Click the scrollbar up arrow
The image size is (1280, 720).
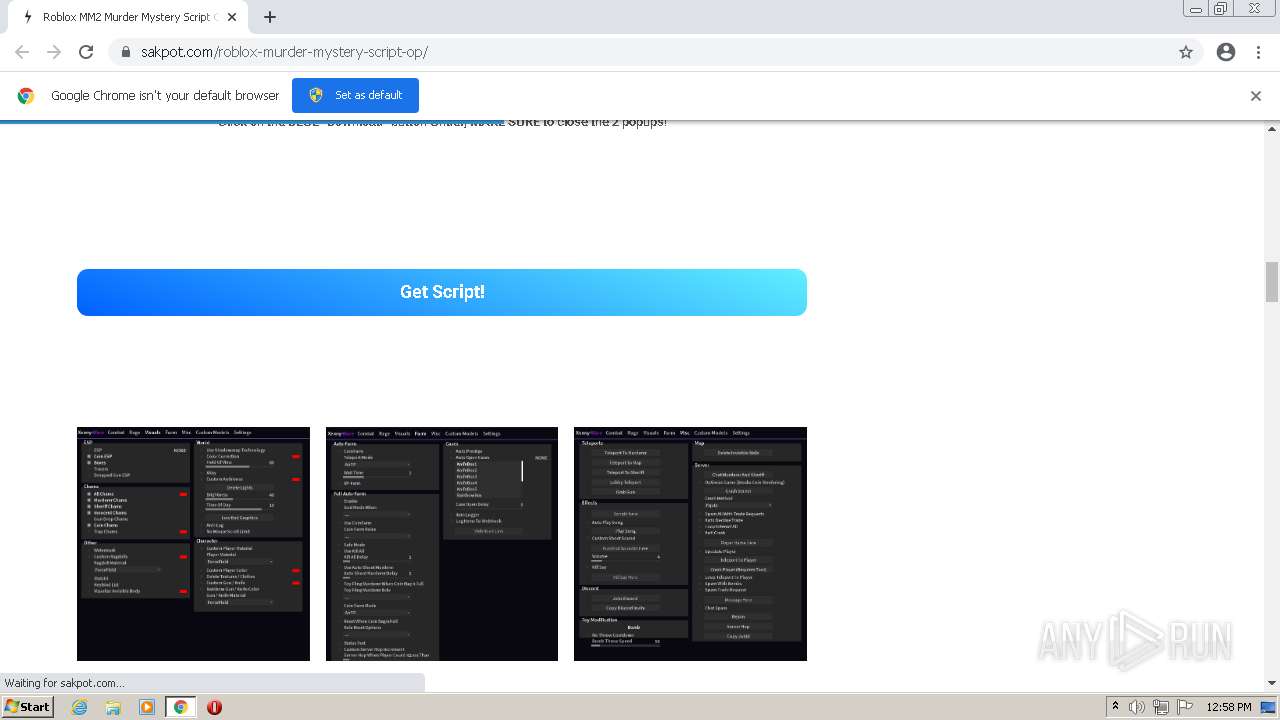(x=1272, y=129)
